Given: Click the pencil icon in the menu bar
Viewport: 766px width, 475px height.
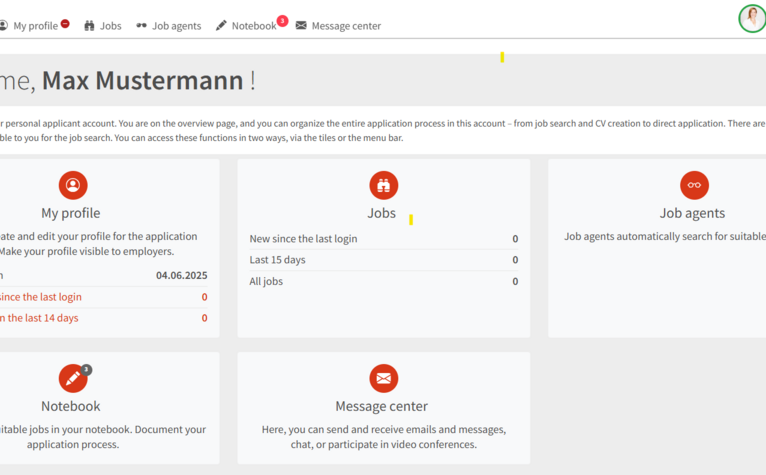Looking at the screenshot, I should [x=221, y=25].
